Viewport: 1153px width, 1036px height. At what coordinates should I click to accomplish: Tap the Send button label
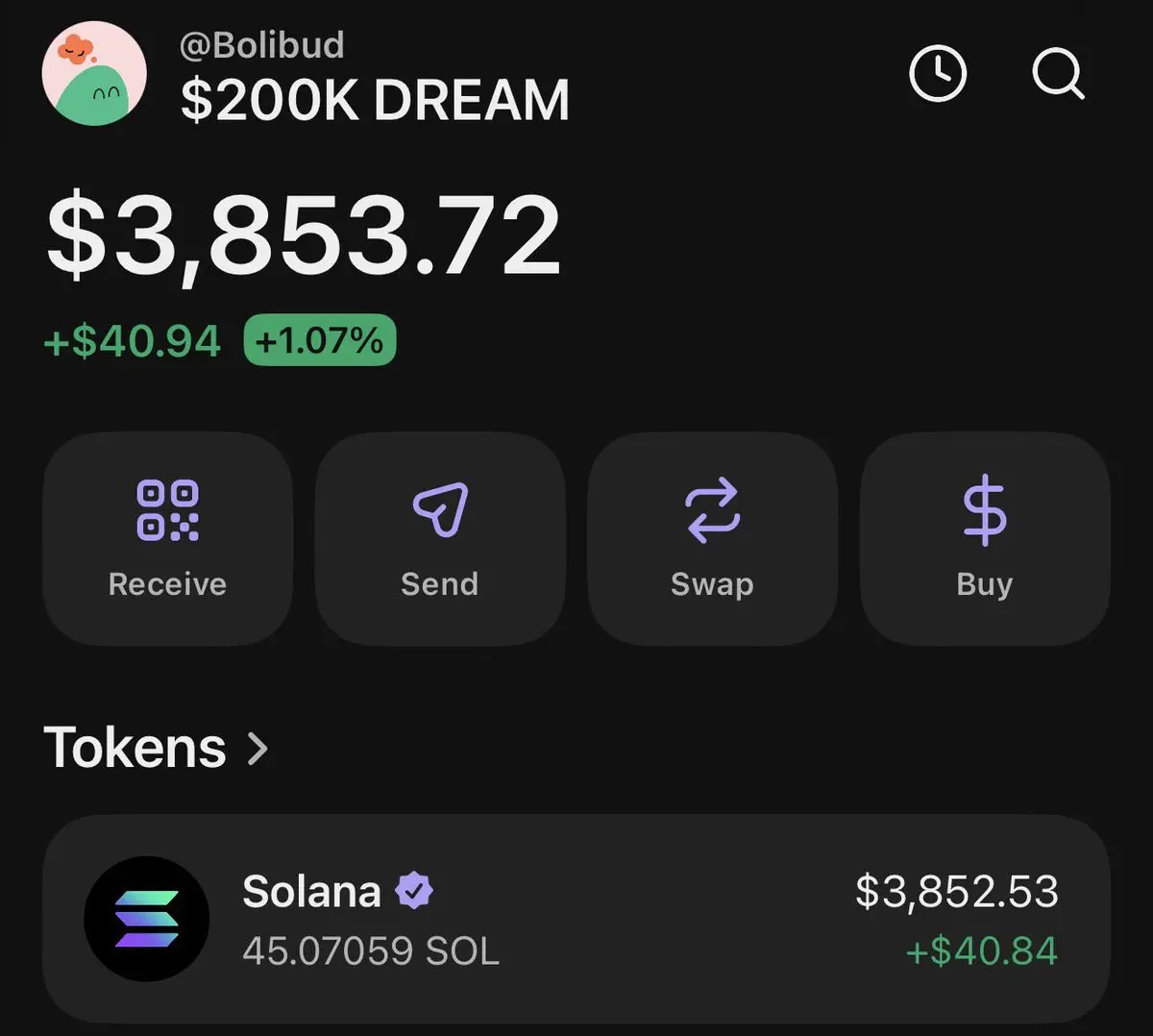(440, 584)
